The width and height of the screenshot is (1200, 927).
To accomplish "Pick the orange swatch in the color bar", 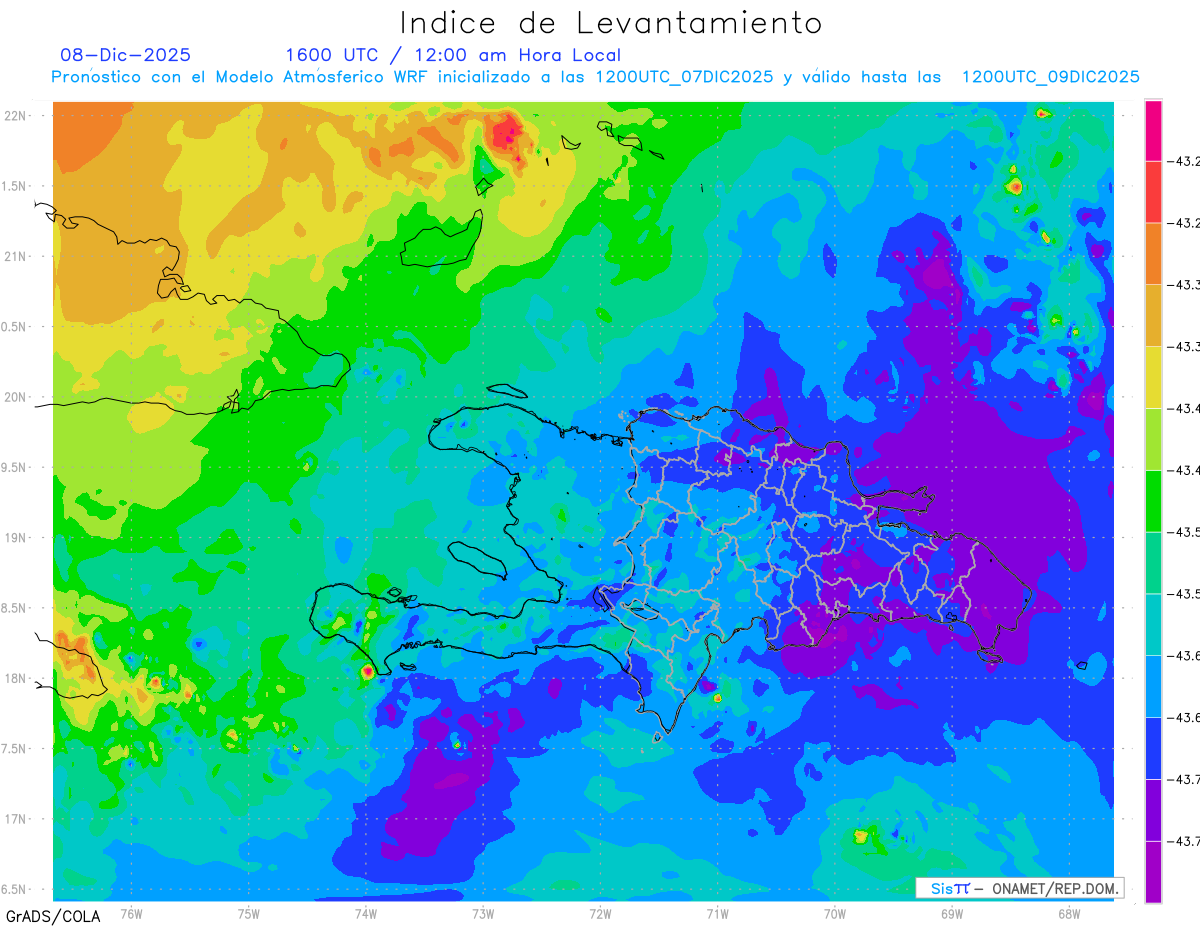I will pos(1153,253).
